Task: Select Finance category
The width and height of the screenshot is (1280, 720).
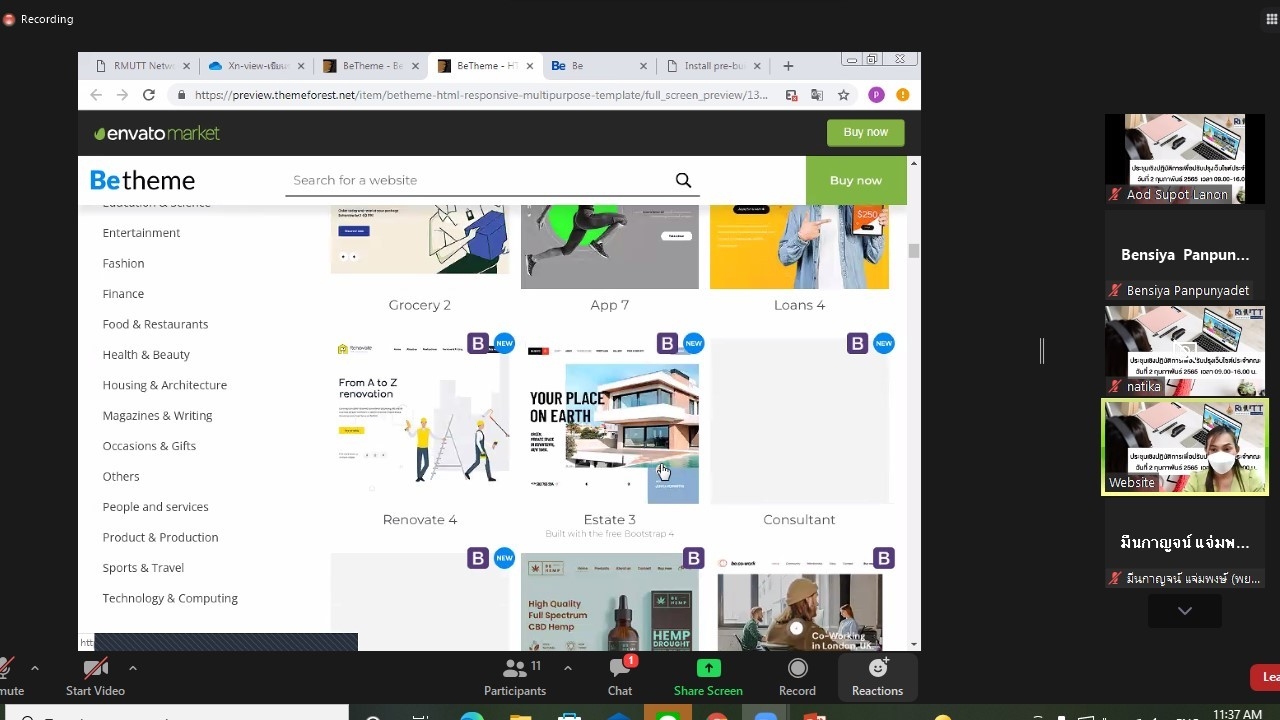Action: pos(123,294)
